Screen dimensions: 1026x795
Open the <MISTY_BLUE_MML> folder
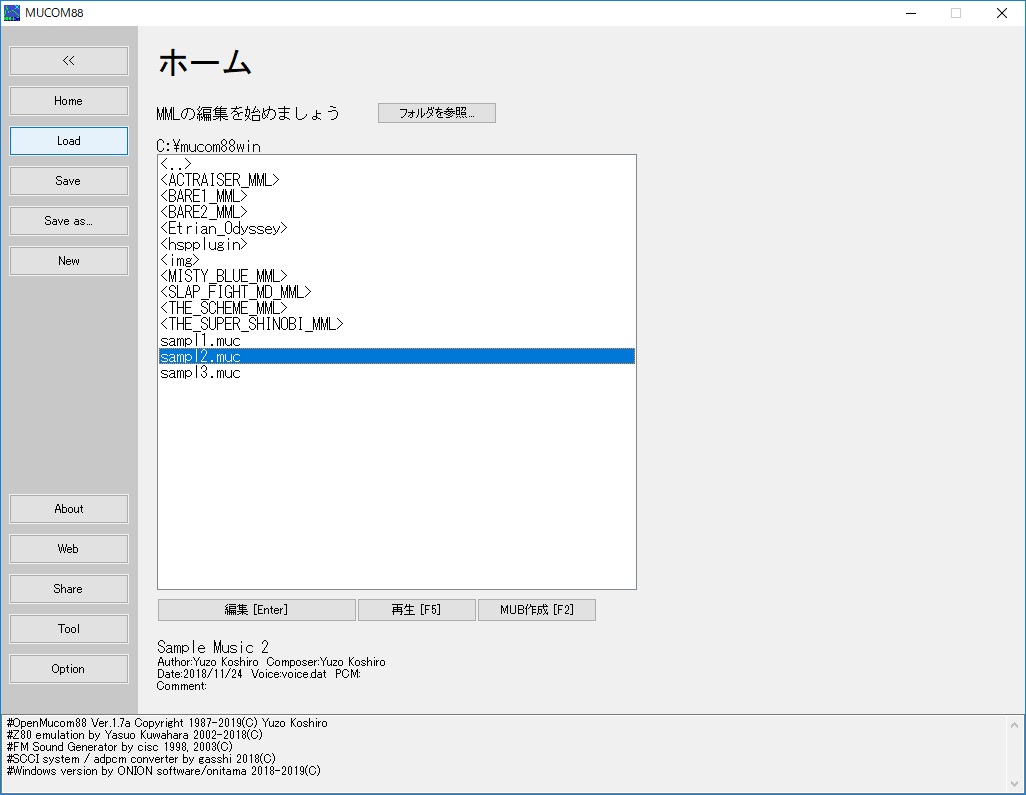[x=397, y=276]
